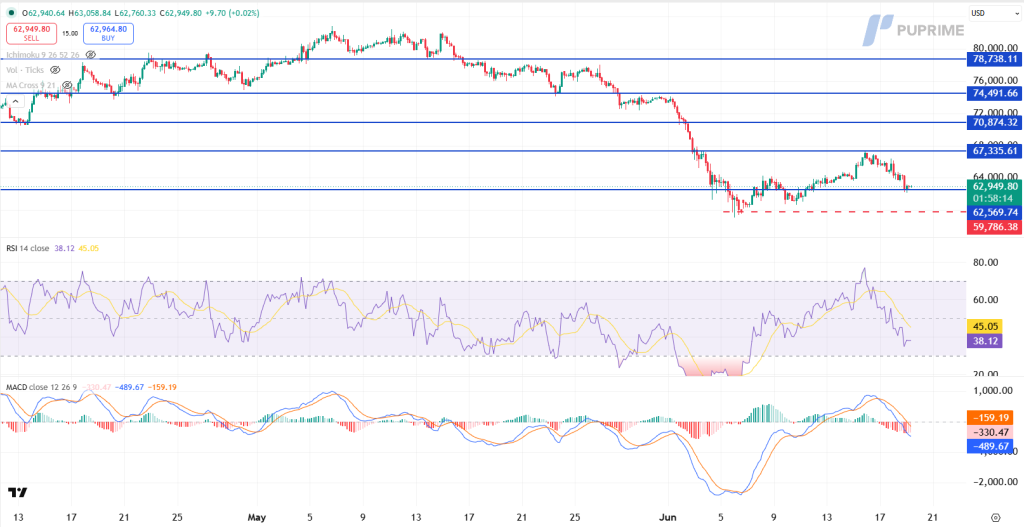Viewport: 1024px width, 527px height.
Task: Select the 62,569.74 price level label
Action: tap(995, 212)
